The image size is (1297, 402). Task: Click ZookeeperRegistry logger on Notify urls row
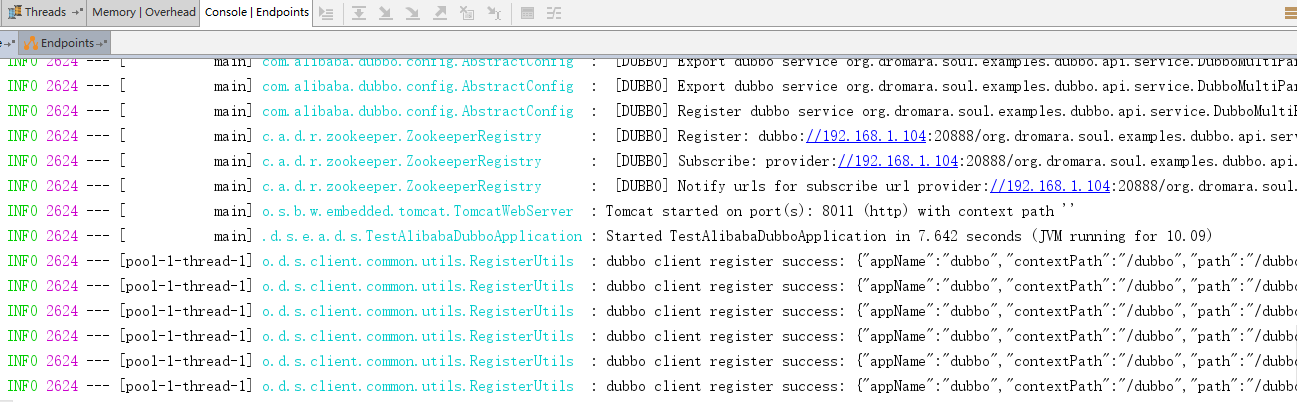pos(402,186)
